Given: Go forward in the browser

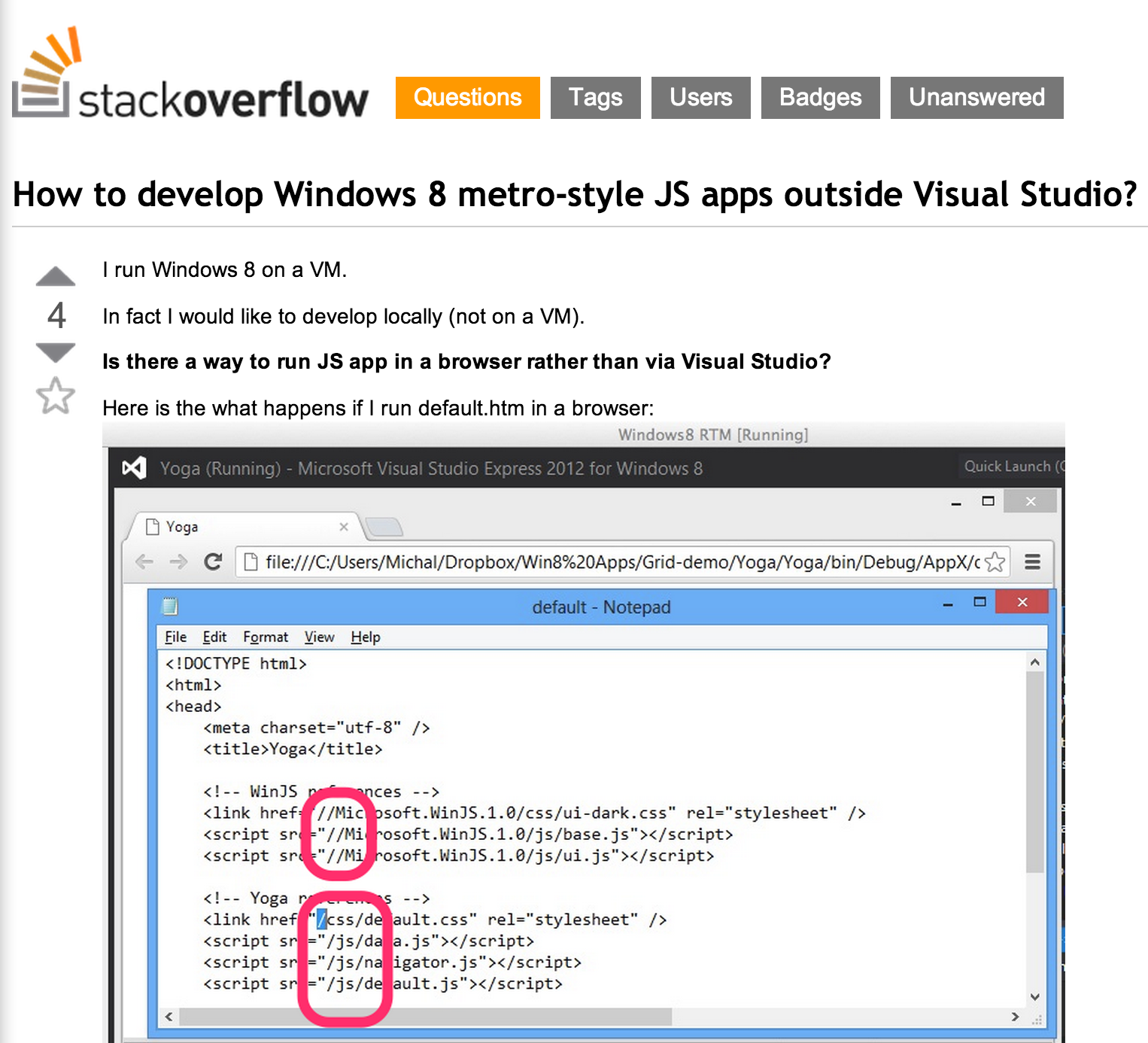Looking at the screenshot, I should tap(178, 561).
